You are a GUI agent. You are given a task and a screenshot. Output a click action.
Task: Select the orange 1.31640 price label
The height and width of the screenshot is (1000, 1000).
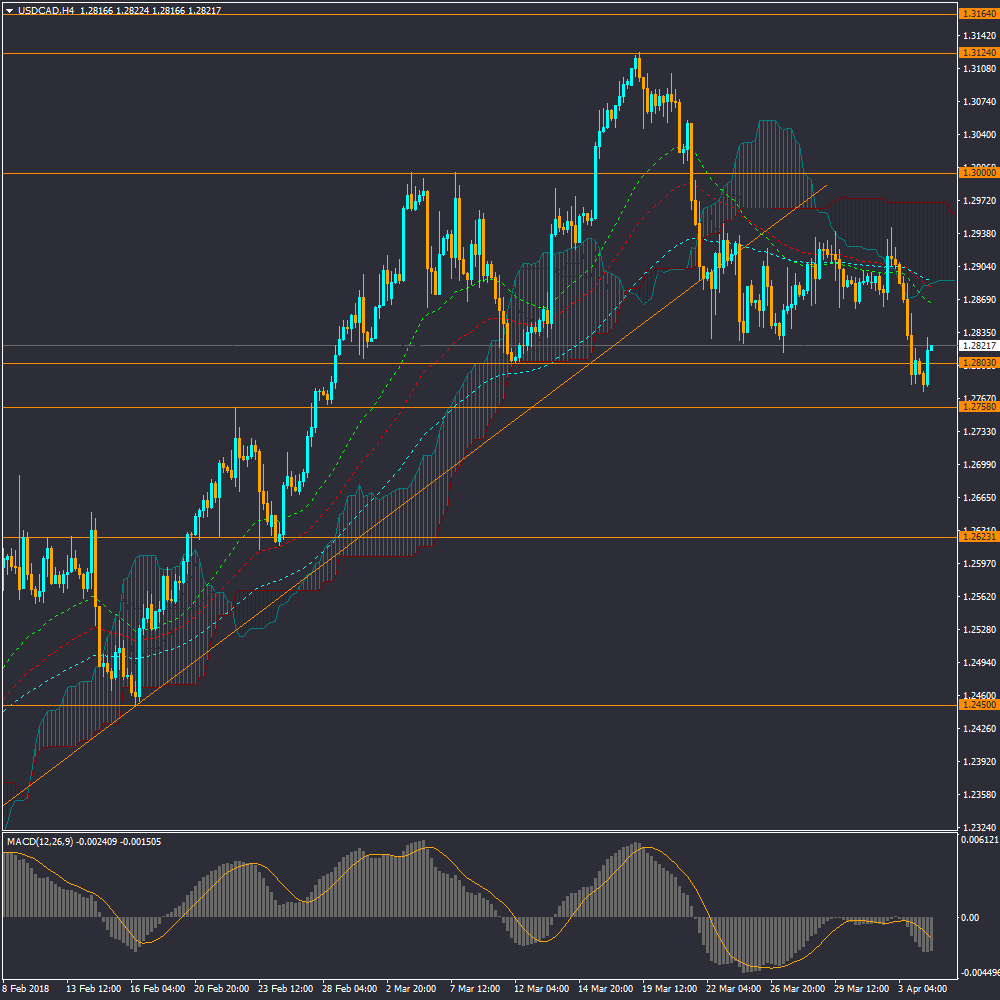click(x=976, y=14)
